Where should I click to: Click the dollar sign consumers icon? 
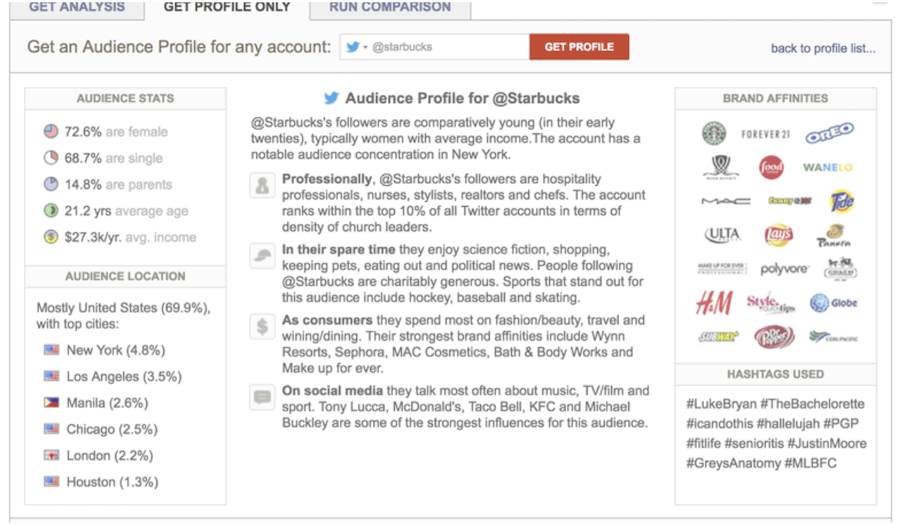click(x=262, y=327)
